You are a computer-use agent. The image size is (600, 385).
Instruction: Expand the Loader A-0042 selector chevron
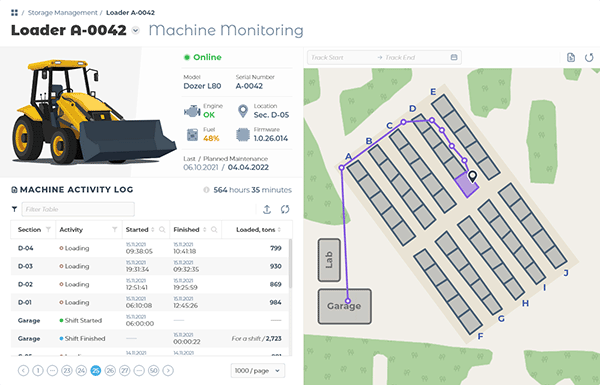[x=135, y=30]
